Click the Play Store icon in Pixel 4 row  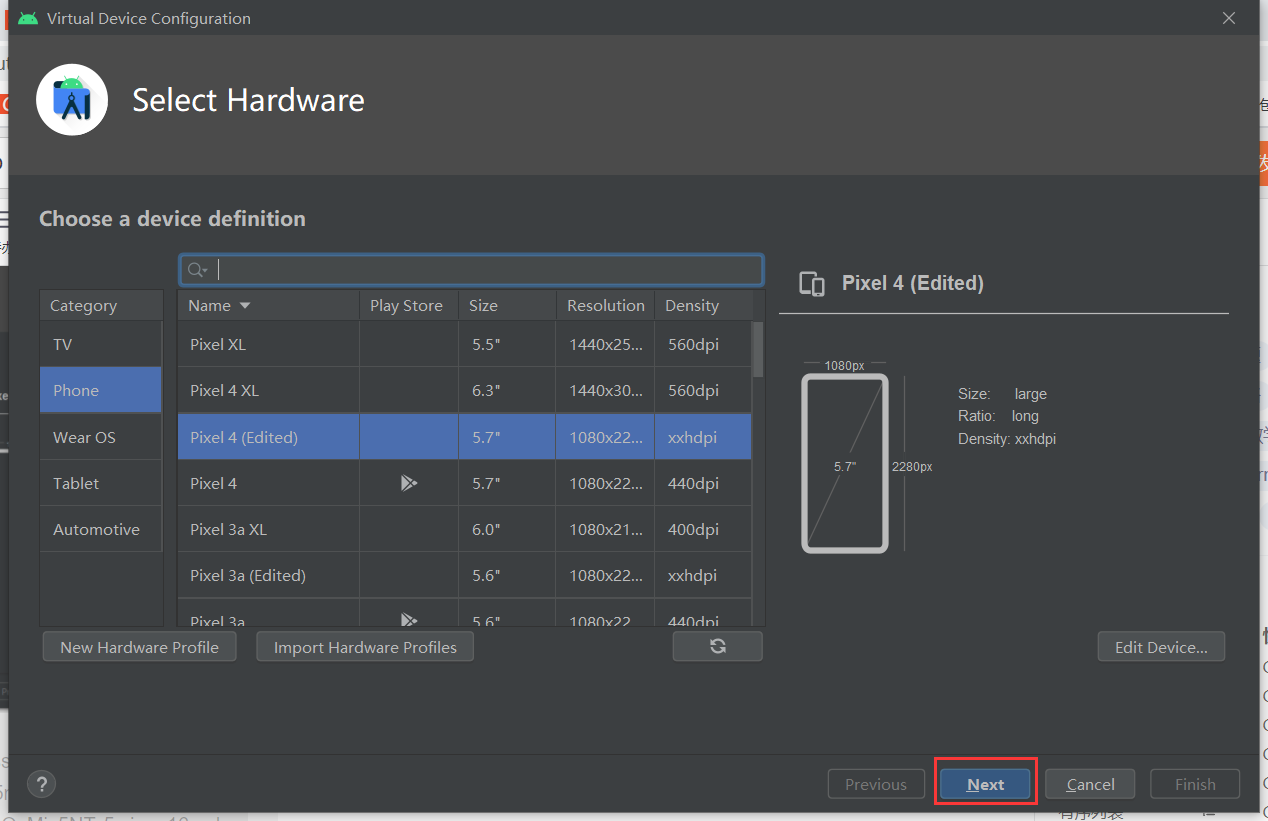[x=408, y=483]
